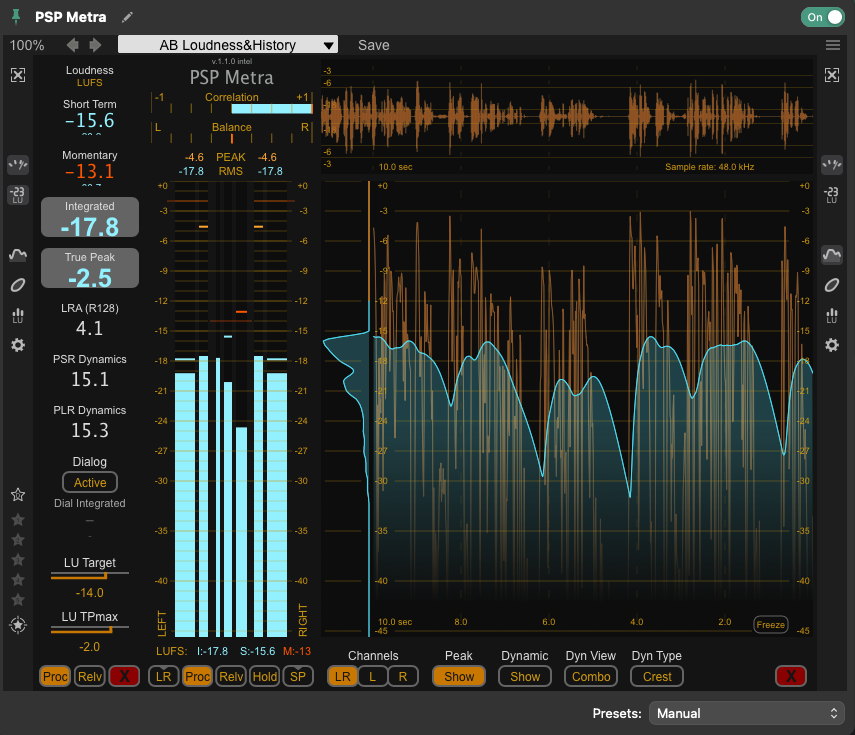Toggle the meter section Proc button
Image resolution: width=855 pixels, height=735 pixels.
197,677
